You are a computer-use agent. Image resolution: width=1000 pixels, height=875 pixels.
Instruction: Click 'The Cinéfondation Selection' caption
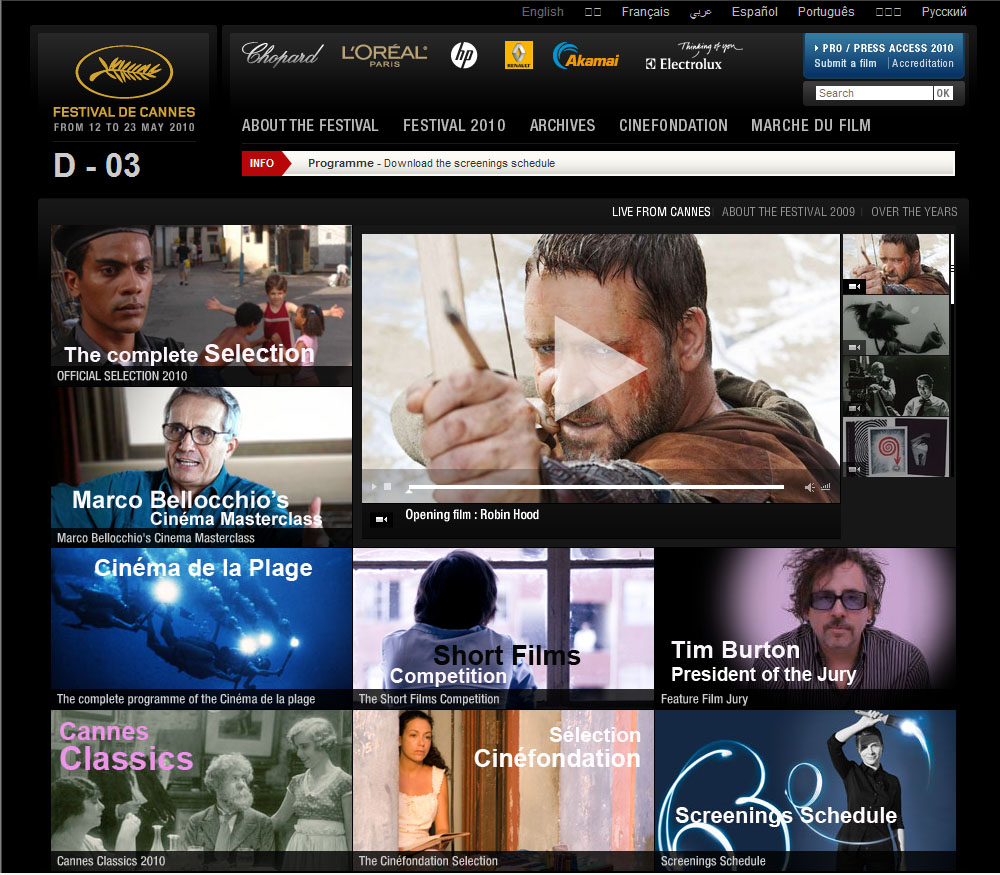tap(428, 861)
